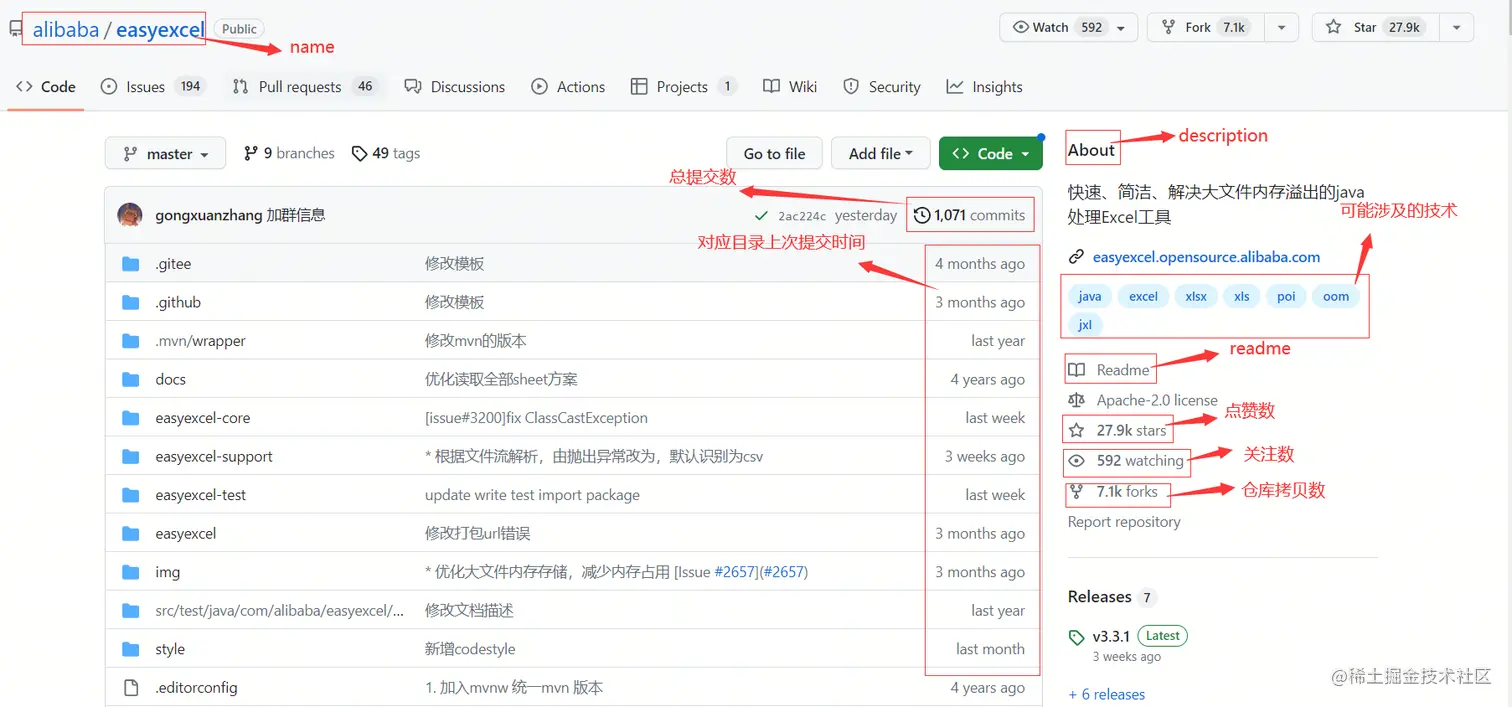
Task: Select the jxl topic tag
Action: 1085,325
